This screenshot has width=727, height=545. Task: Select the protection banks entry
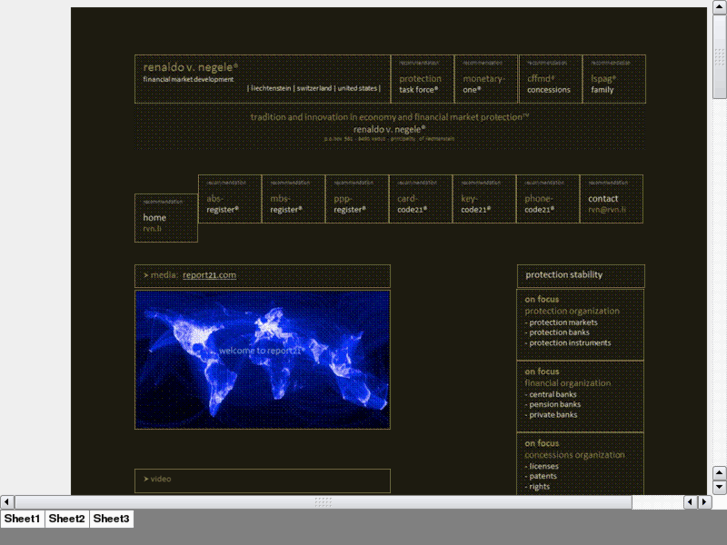(559, 333)
